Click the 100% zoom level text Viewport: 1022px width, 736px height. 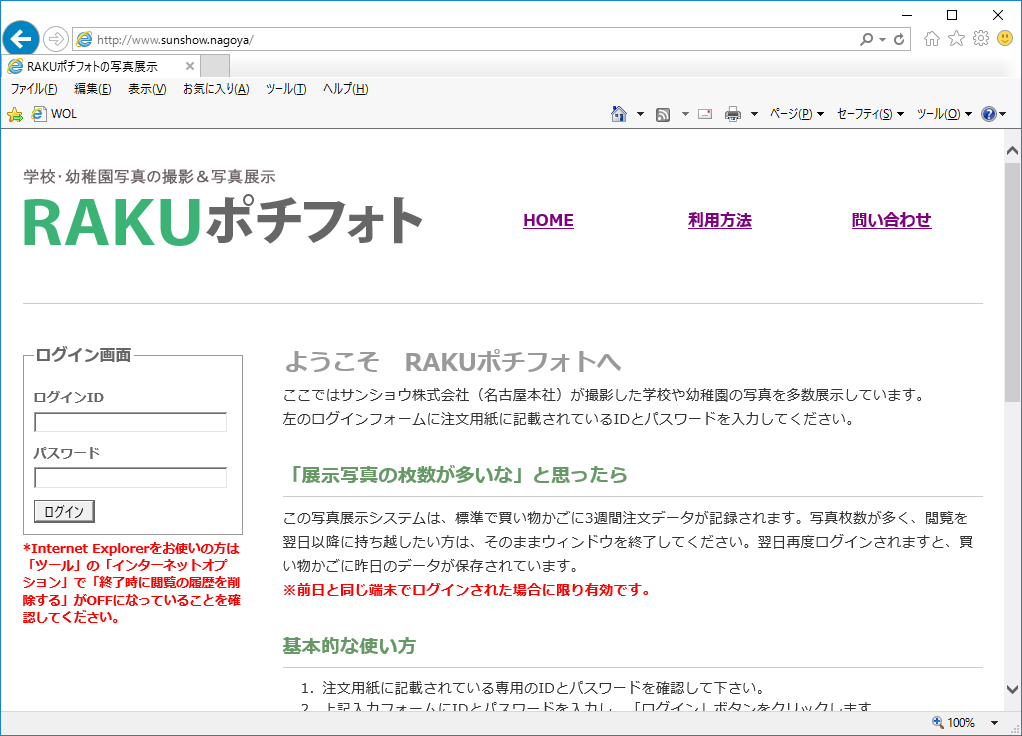click(x=961, y=722)
